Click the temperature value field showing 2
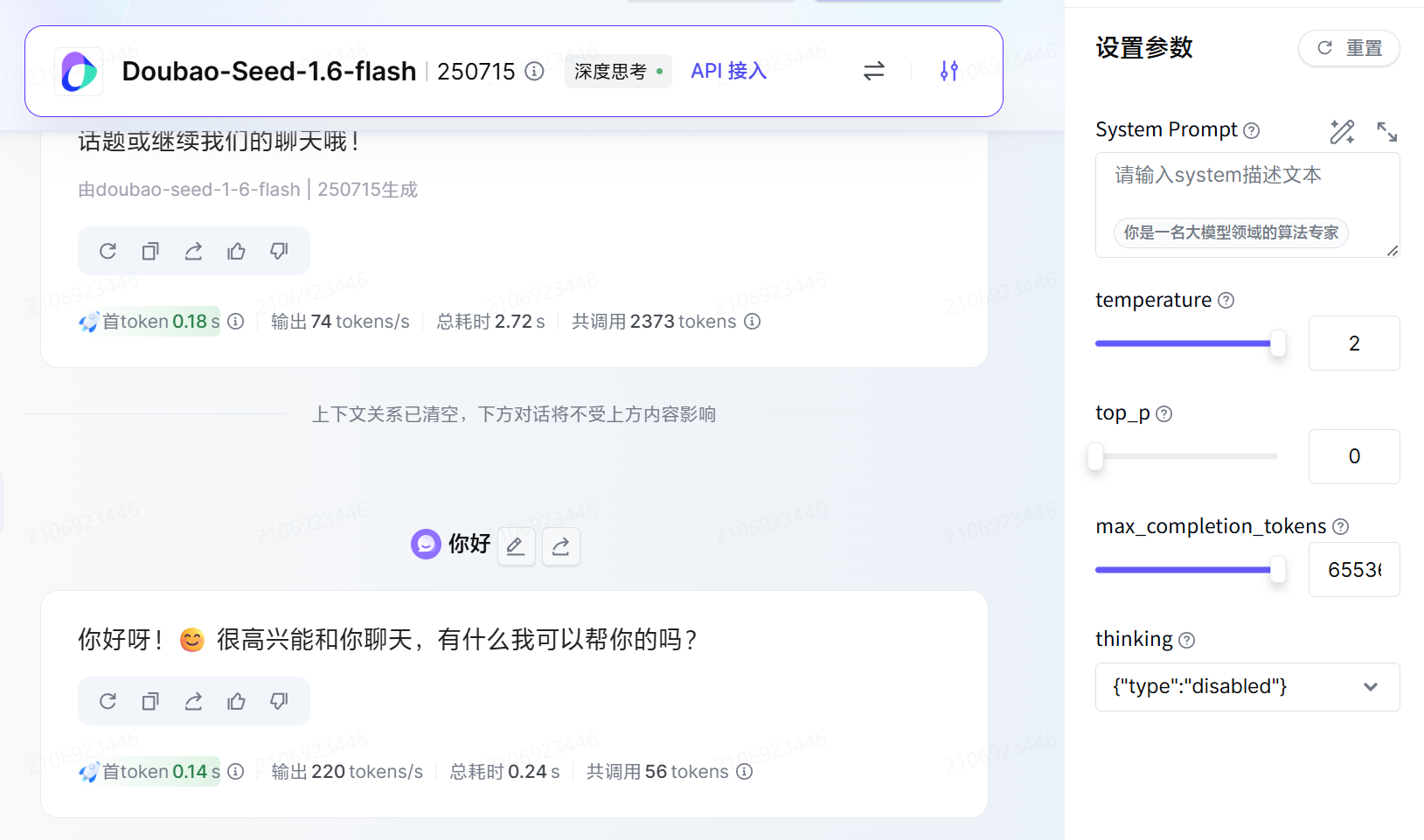This screenshot has width=1424, height=840. coord(1354,344)
